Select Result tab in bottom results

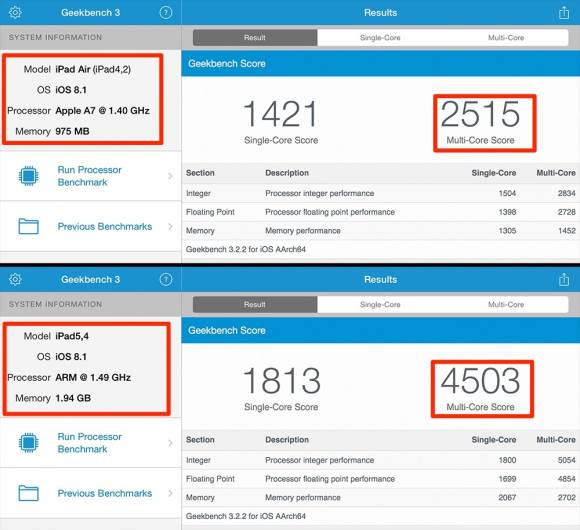pyautogui.click(x=255, y=304)
